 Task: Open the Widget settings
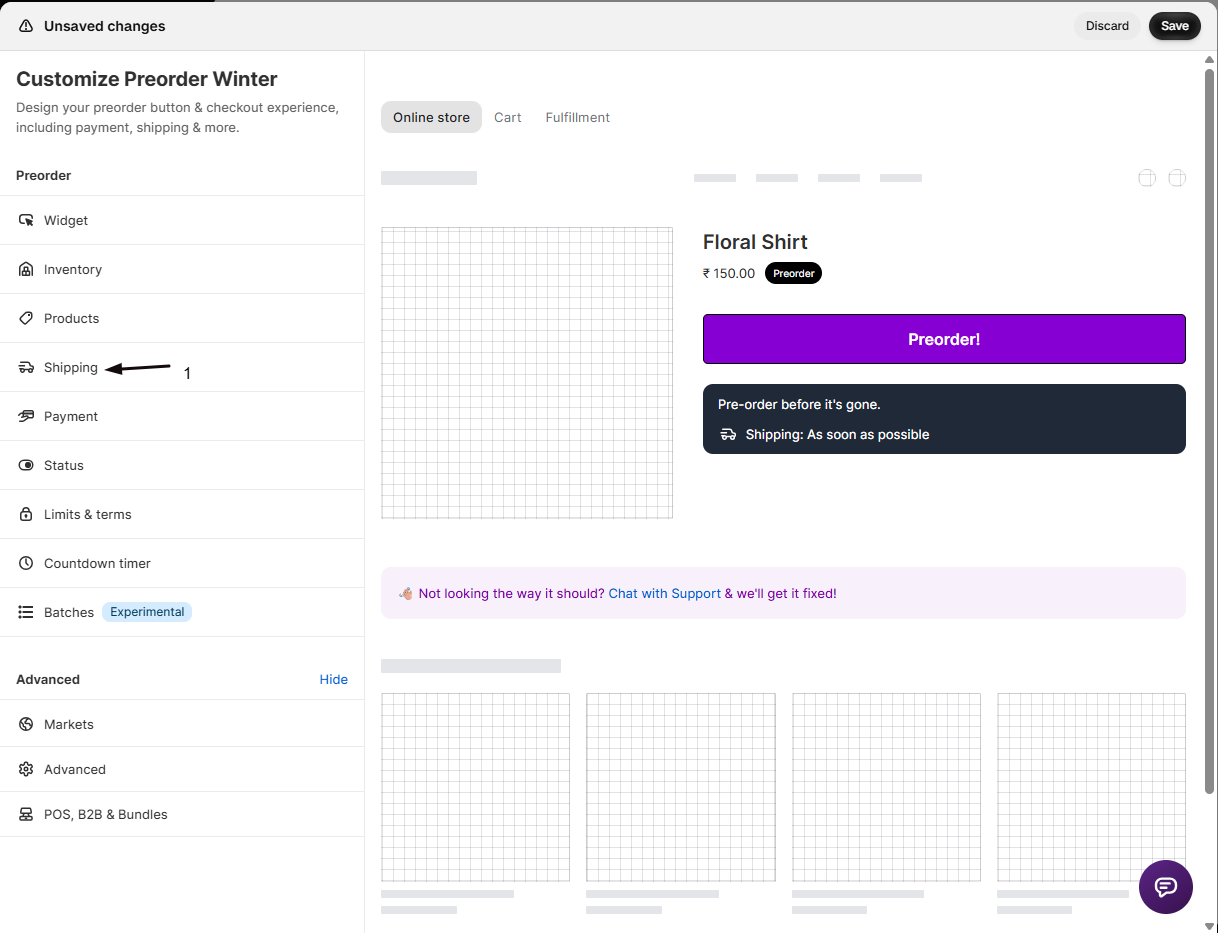coord(182,220)
